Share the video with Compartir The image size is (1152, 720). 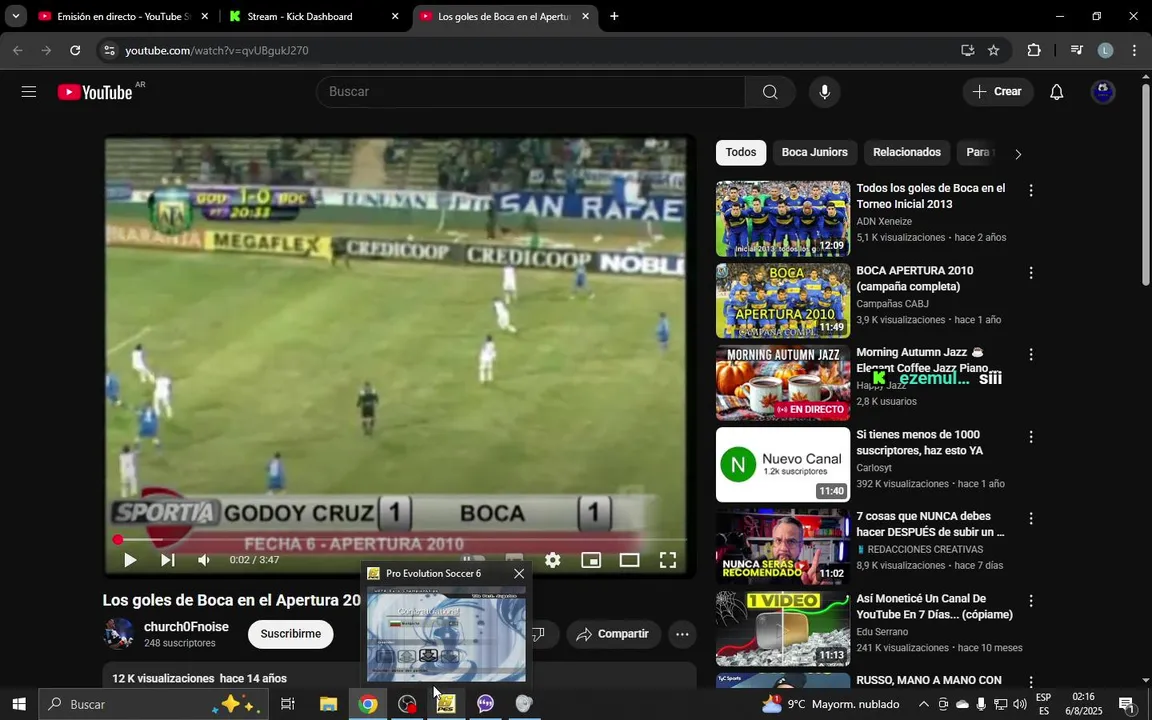click(613, 633)
